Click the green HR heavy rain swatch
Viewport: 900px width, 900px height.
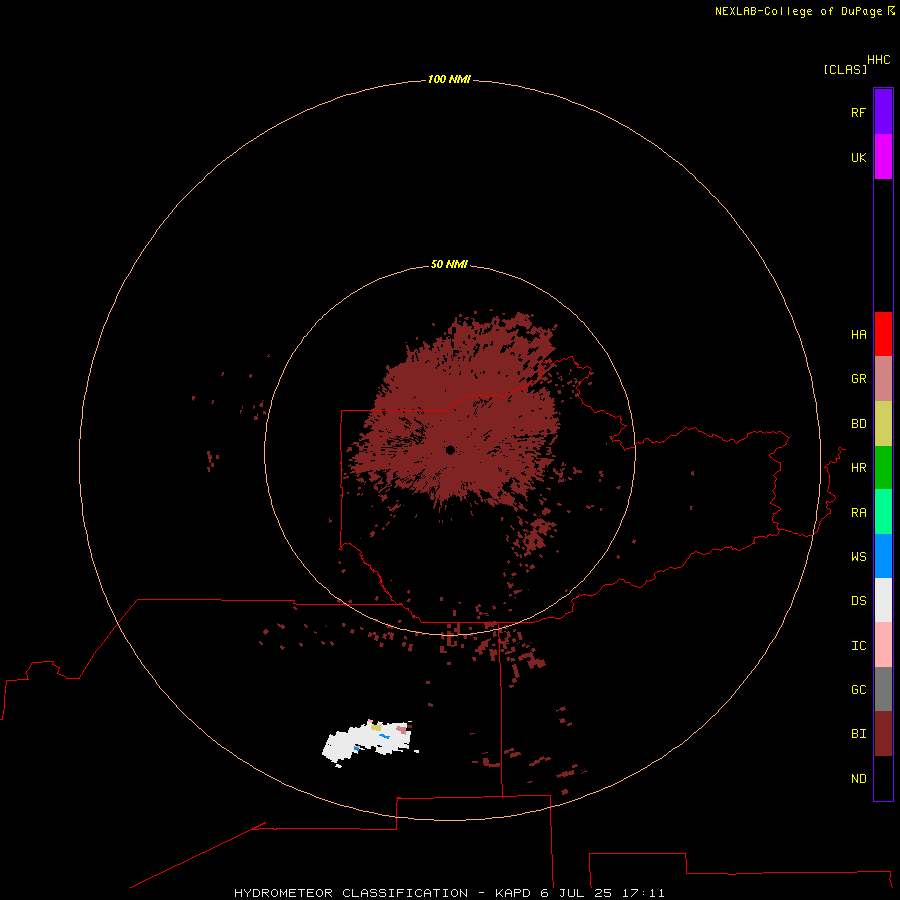tap(883, 468)
